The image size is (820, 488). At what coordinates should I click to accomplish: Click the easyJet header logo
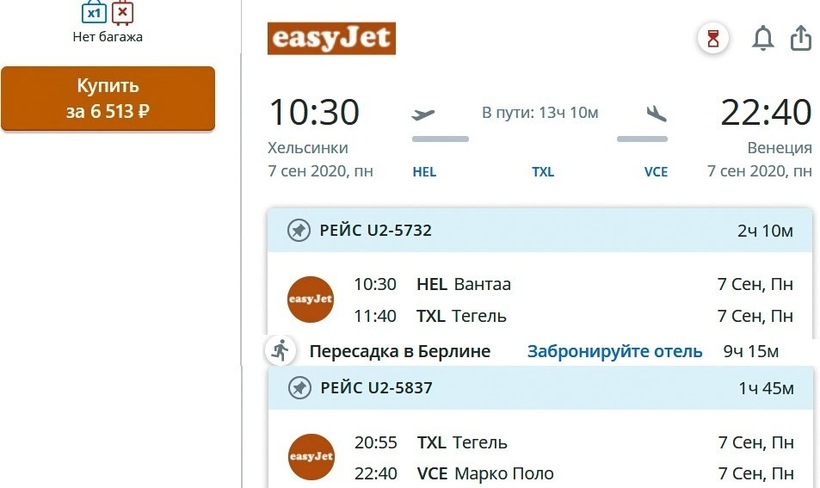click(331, 38)
